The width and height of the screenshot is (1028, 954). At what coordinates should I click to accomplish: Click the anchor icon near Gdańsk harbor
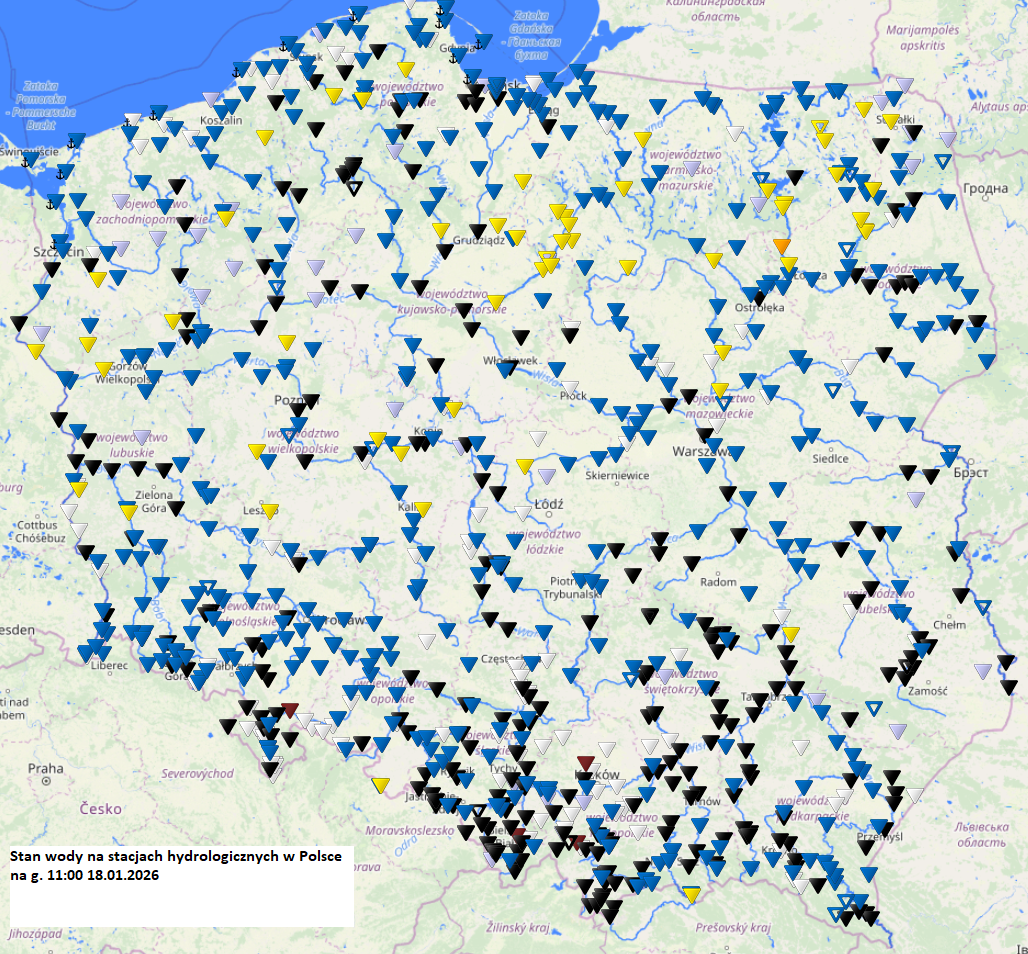(467, 77)
